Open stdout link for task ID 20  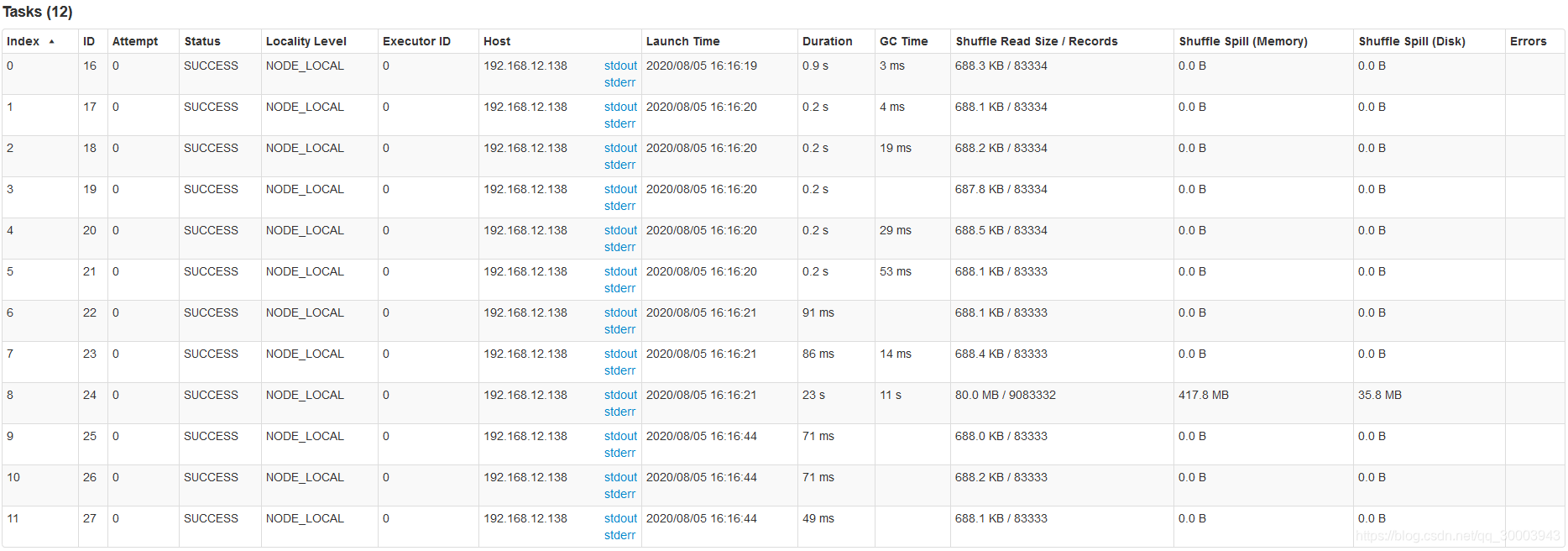[621, 230]
